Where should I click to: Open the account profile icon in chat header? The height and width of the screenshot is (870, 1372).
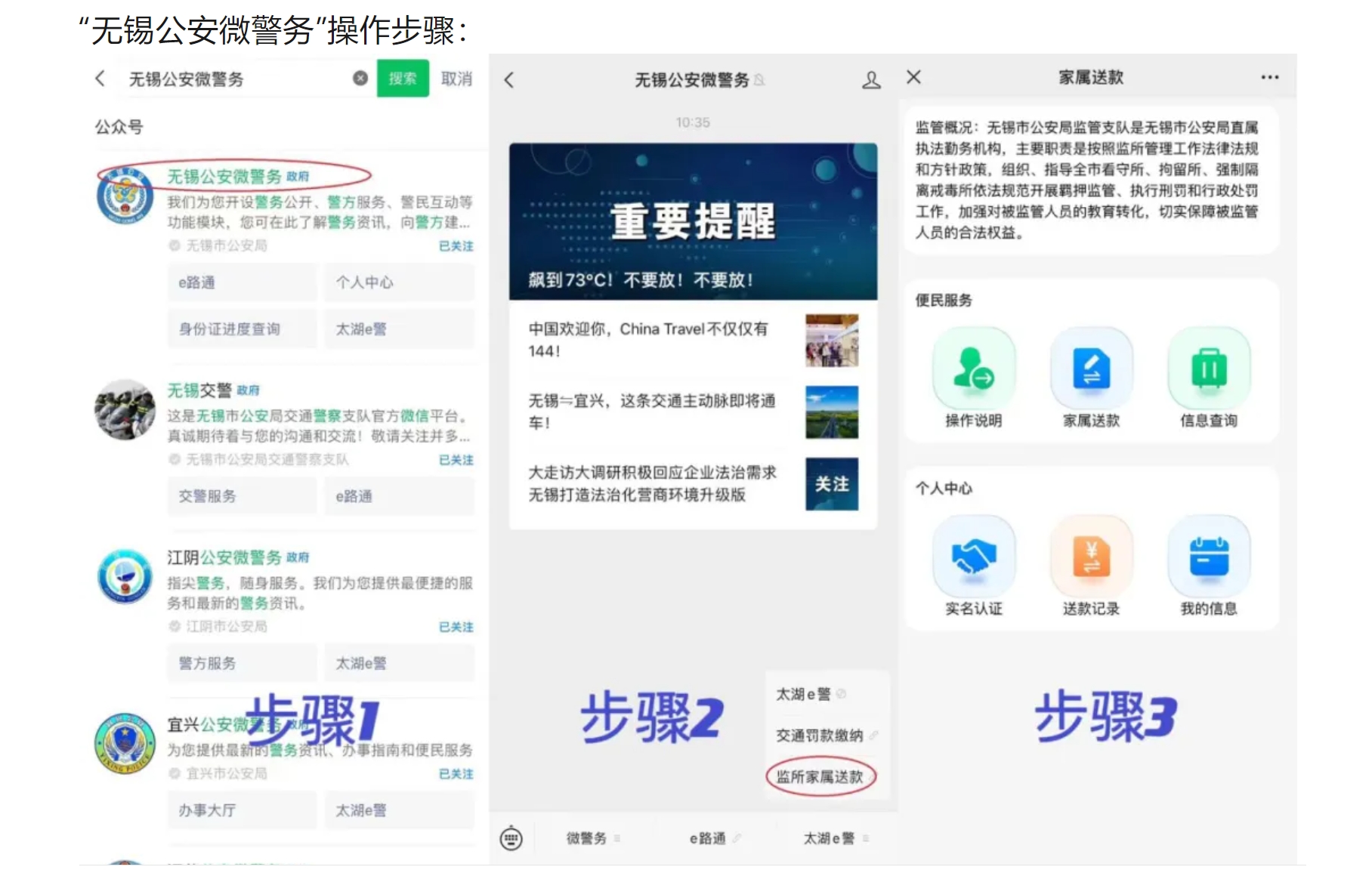[871, 80]
